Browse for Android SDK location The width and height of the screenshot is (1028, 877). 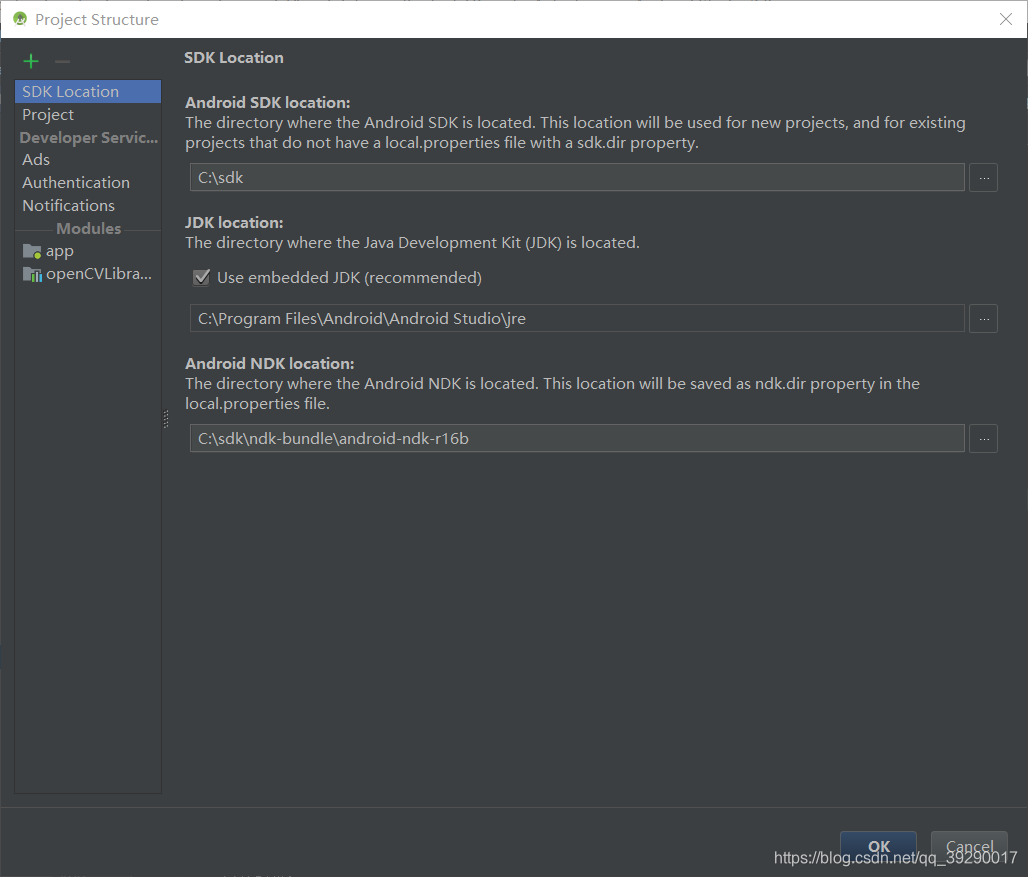983,178
